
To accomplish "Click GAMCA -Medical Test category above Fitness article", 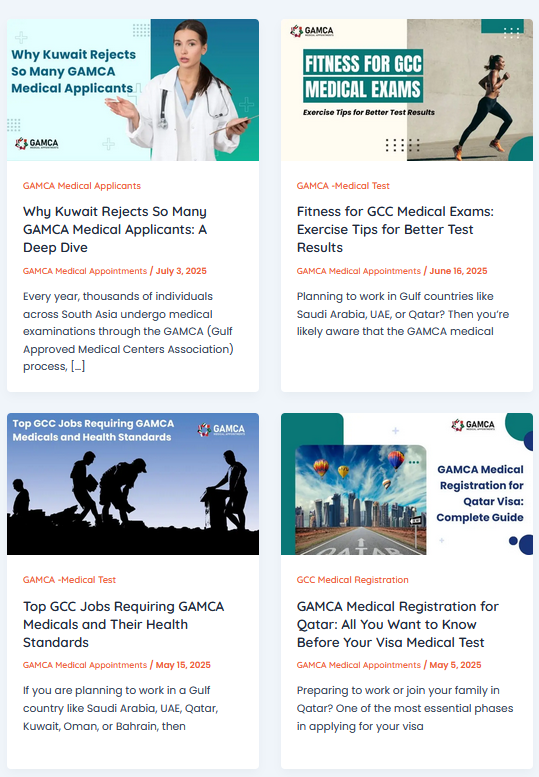I will [x=343, y=186].
